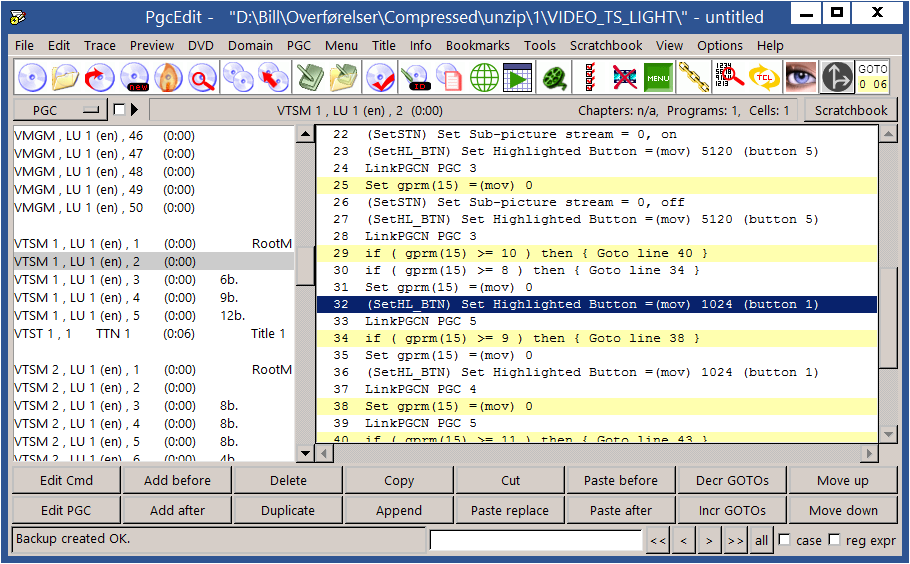
Task: Click the command list scroll down arrow
Action: [888, 434]
